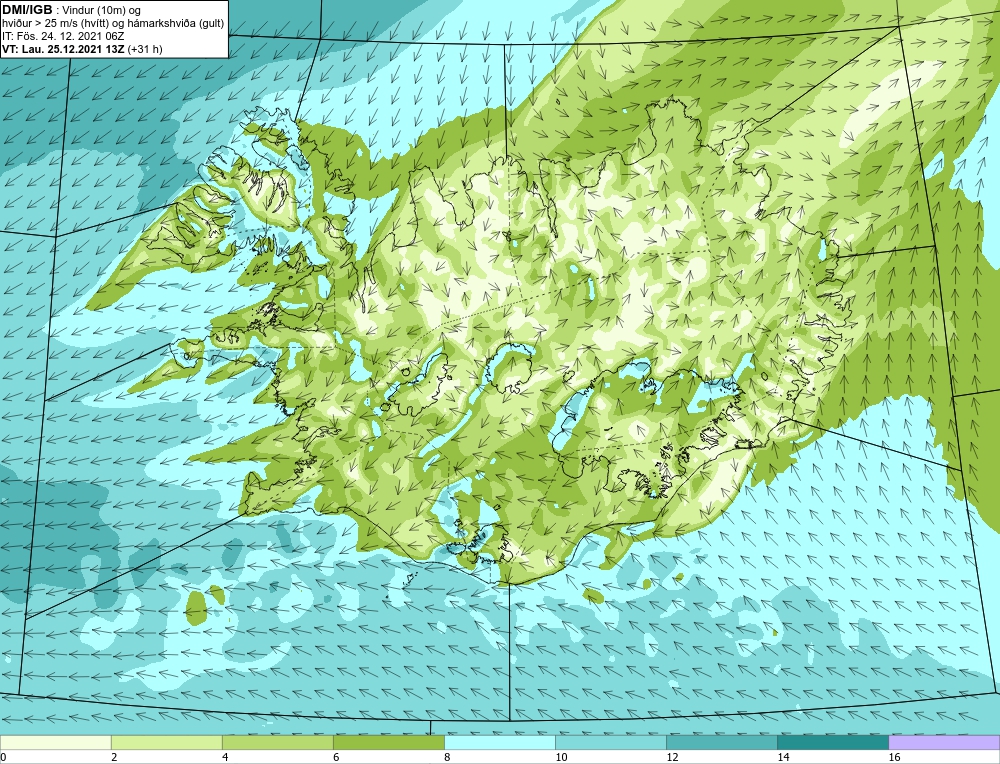Screen dimensions: 1000x764
Task: Click the '(+31 h)' forecast offset text
Action: (x=145, y=49)
